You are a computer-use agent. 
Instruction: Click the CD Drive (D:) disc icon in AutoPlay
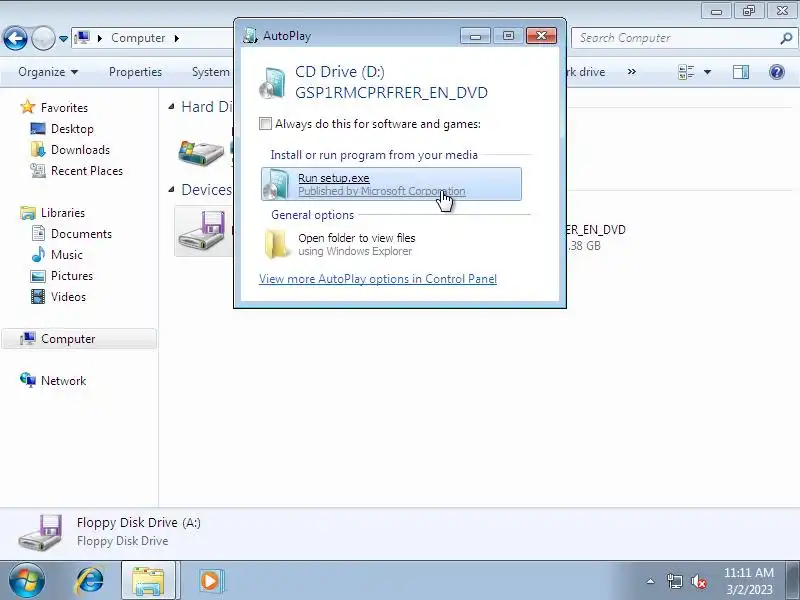(272, 82)
